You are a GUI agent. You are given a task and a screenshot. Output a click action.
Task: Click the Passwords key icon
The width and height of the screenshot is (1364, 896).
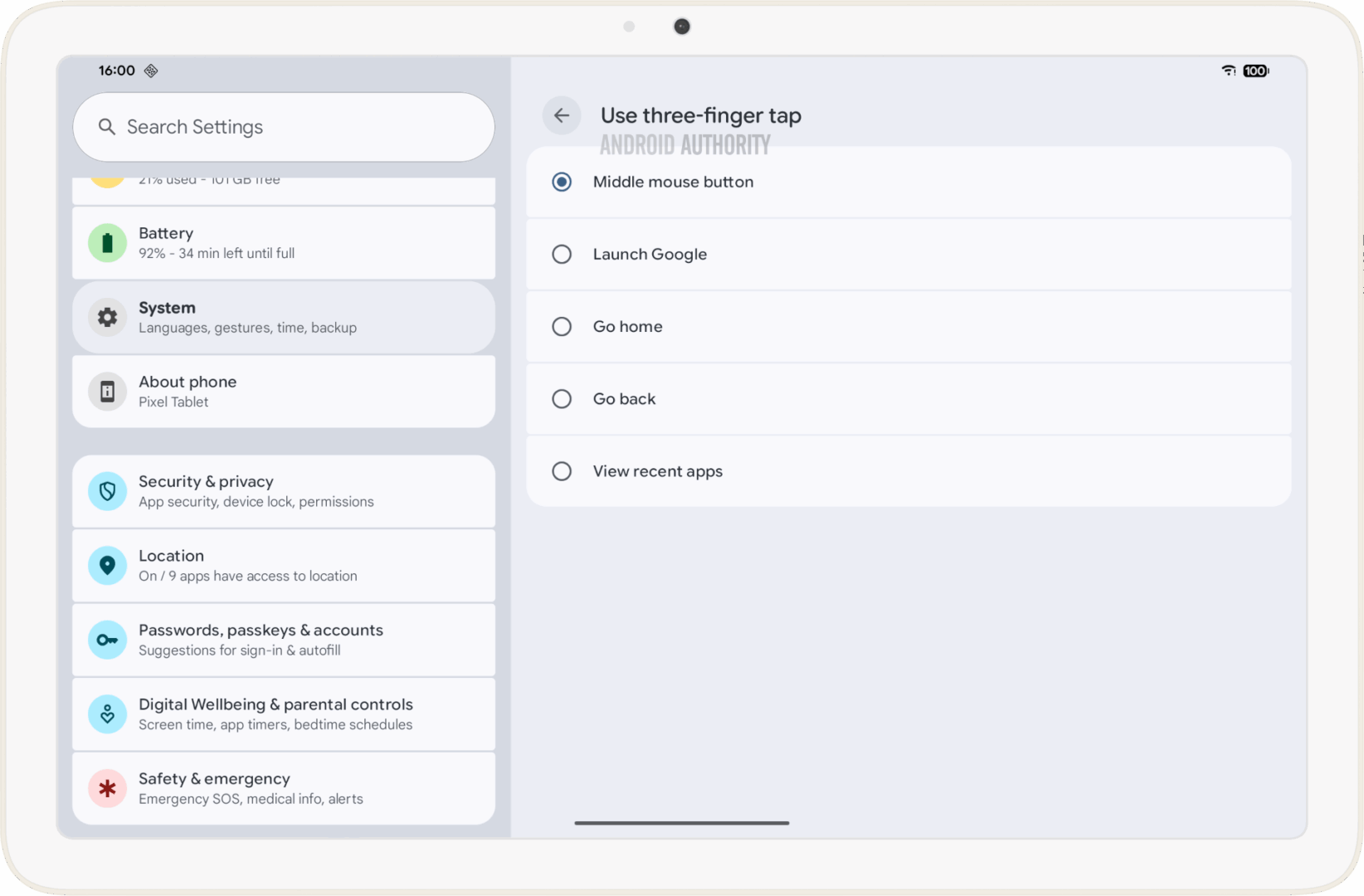pos(107,640)
